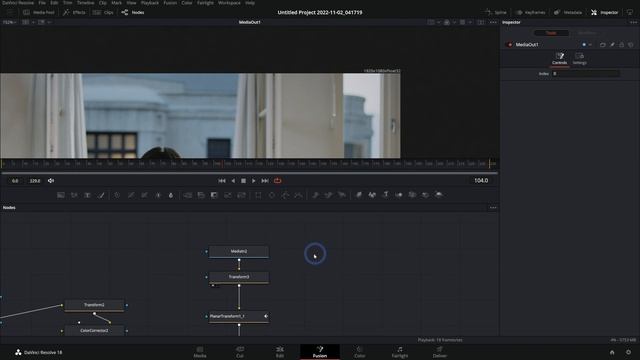Play in reverse with the back arrow
Image resolution: width=640 pixels, height=360 pixels.
pyautogui.click(x=233, y=180)
